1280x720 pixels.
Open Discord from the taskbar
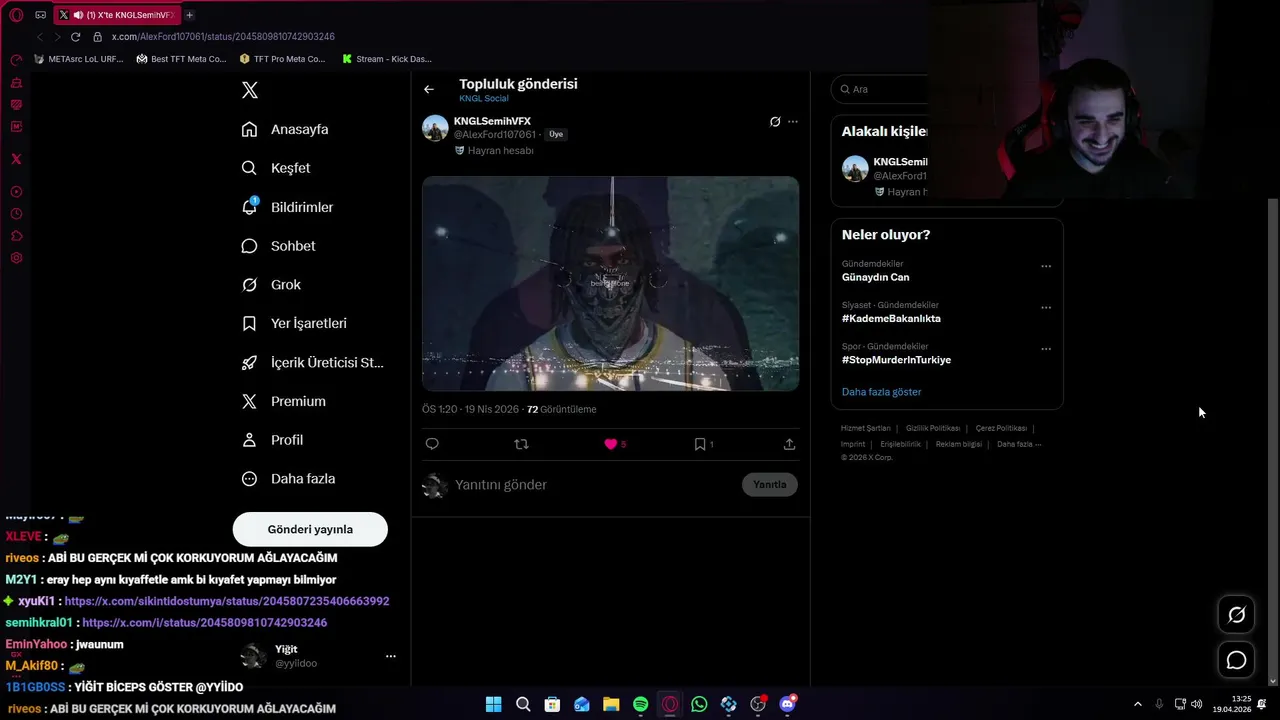787,704
